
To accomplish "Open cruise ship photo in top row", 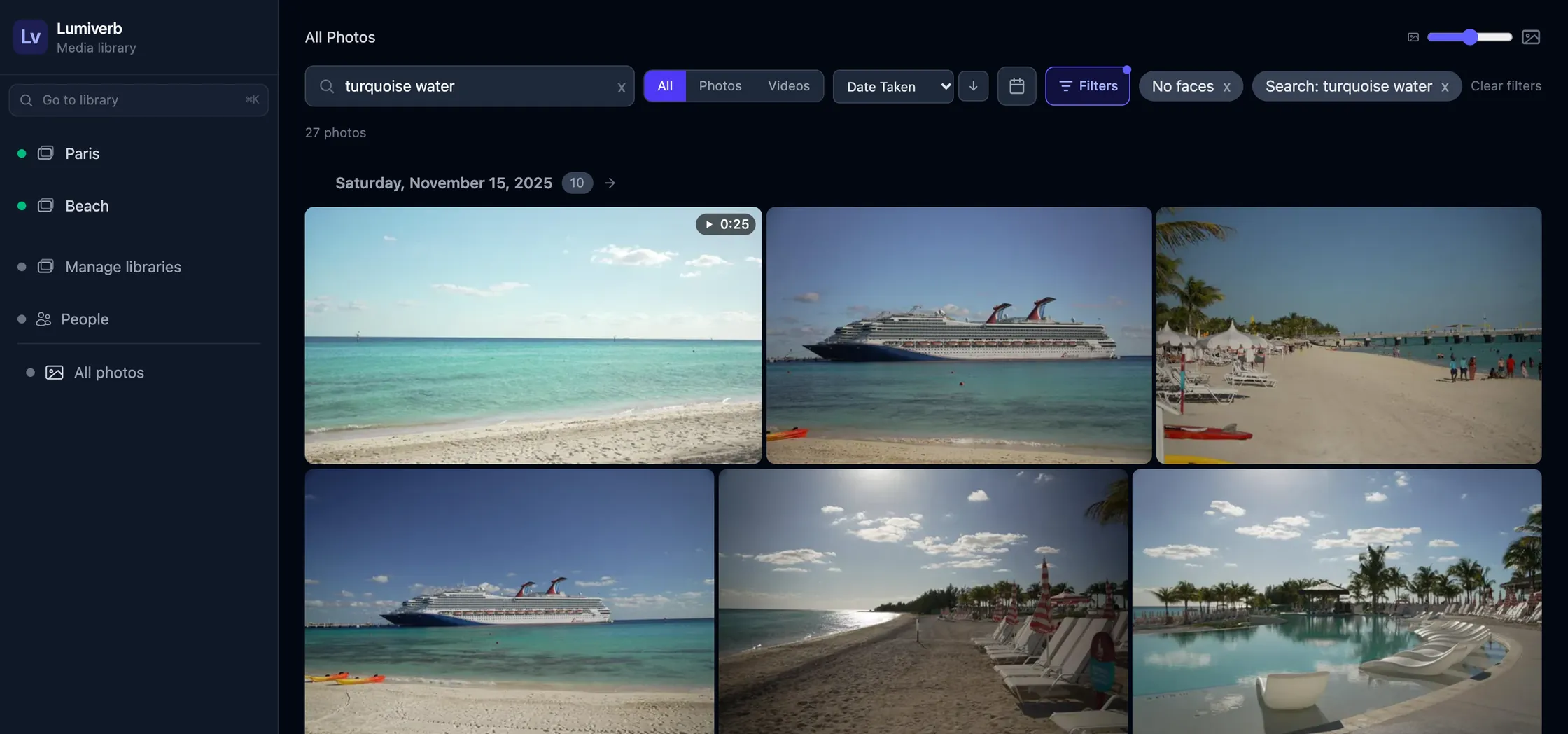I will click(959, 335).
